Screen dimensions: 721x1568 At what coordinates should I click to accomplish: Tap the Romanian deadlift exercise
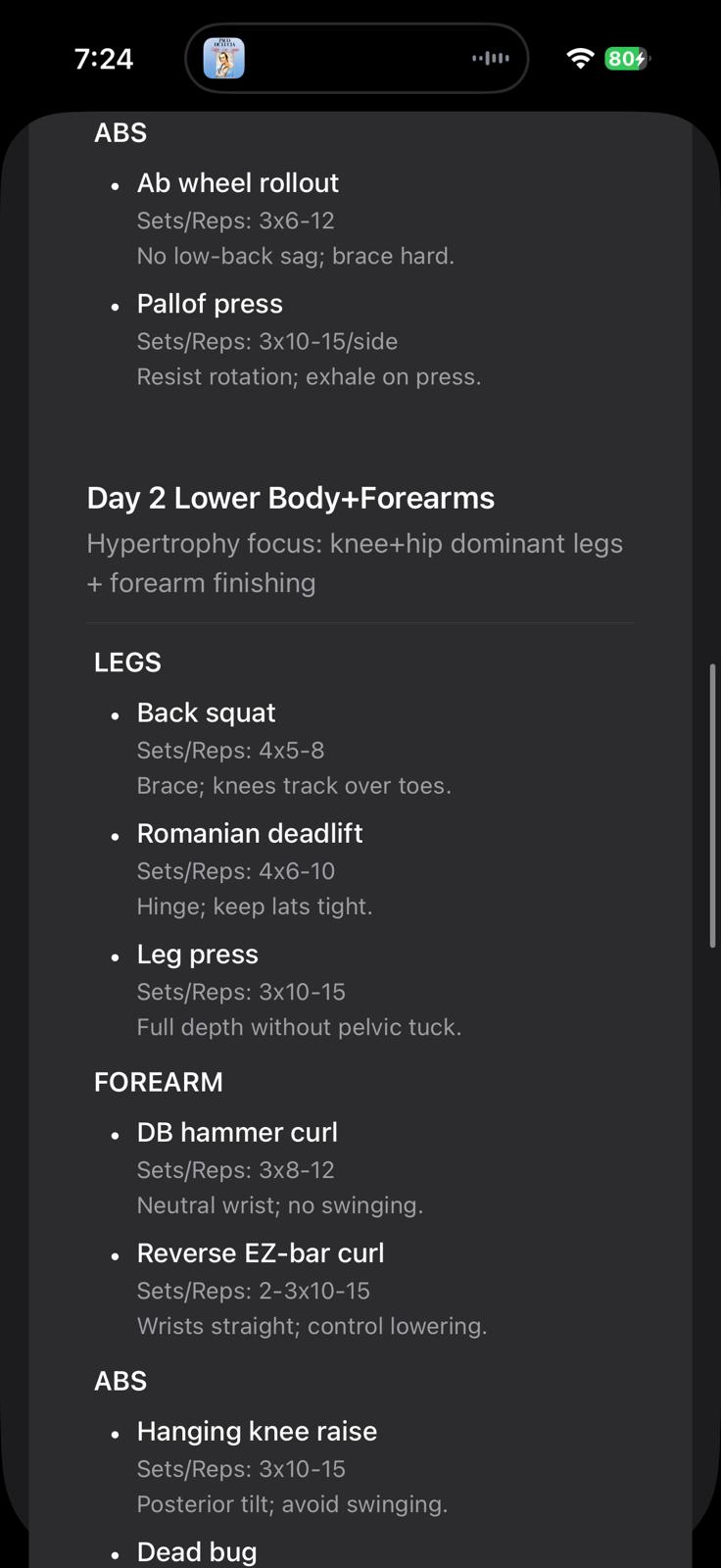[250, 833]
